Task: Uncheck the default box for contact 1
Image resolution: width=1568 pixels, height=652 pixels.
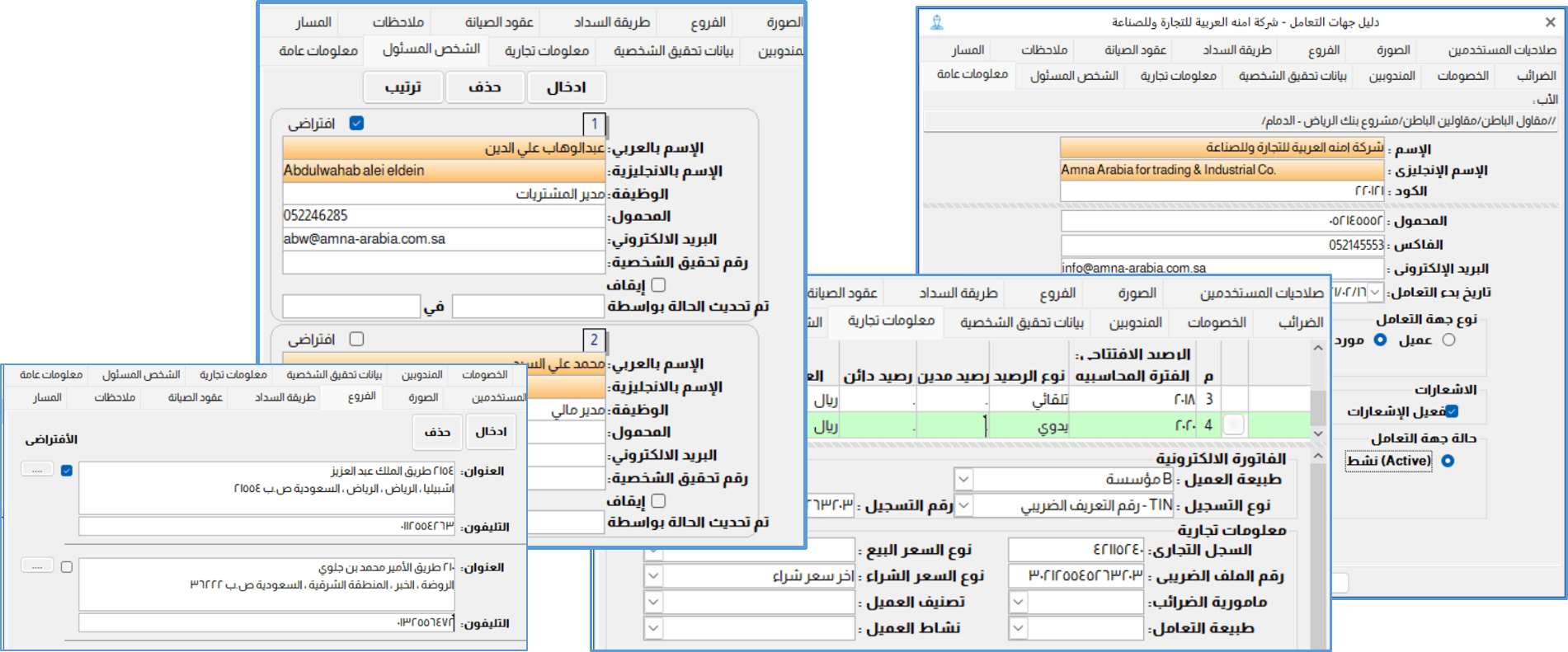Action: pyautogui.click(x=356, y=123)
